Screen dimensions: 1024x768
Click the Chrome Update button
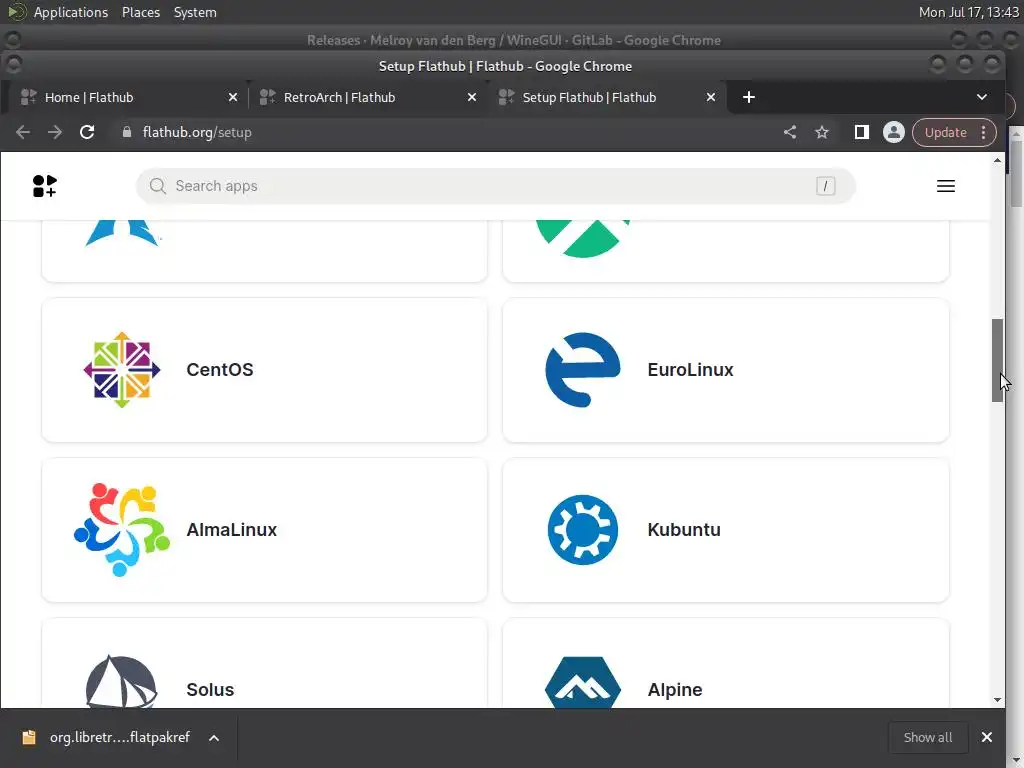click(x=945, y=133)
